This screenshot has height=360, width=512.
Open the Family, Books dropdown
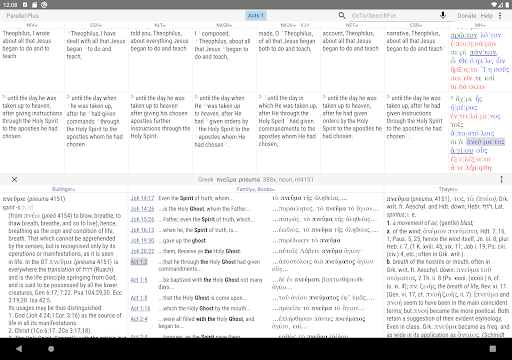[256, 189]
